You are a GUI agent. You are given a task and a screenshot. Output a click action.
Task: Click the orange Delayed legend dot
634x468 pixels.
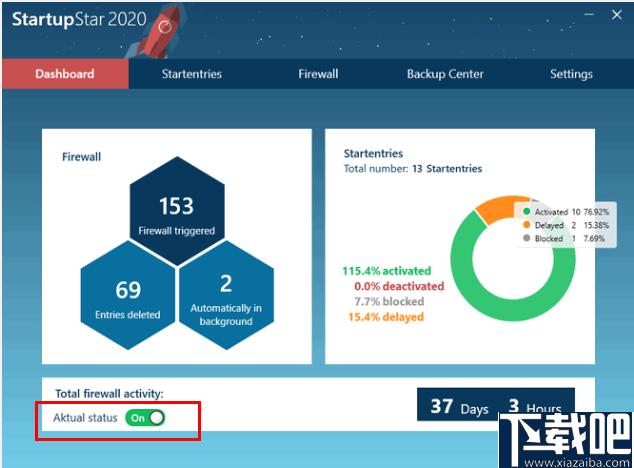[526, 225]
